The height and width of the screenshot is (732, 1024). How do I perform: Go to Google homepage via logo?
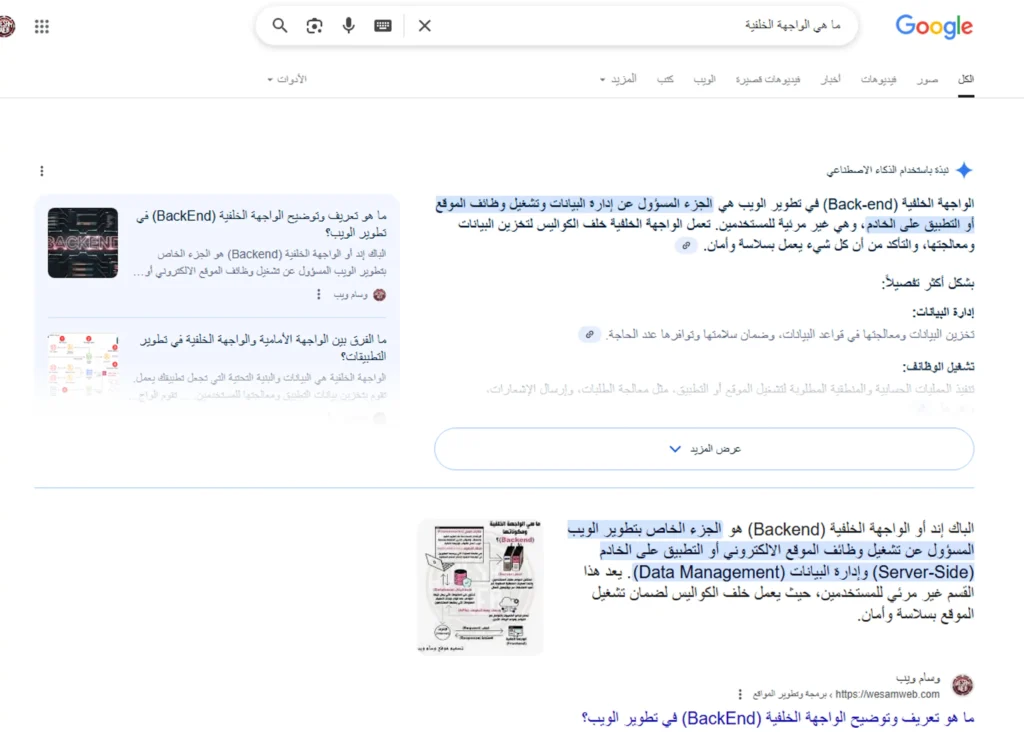[934, 26]
